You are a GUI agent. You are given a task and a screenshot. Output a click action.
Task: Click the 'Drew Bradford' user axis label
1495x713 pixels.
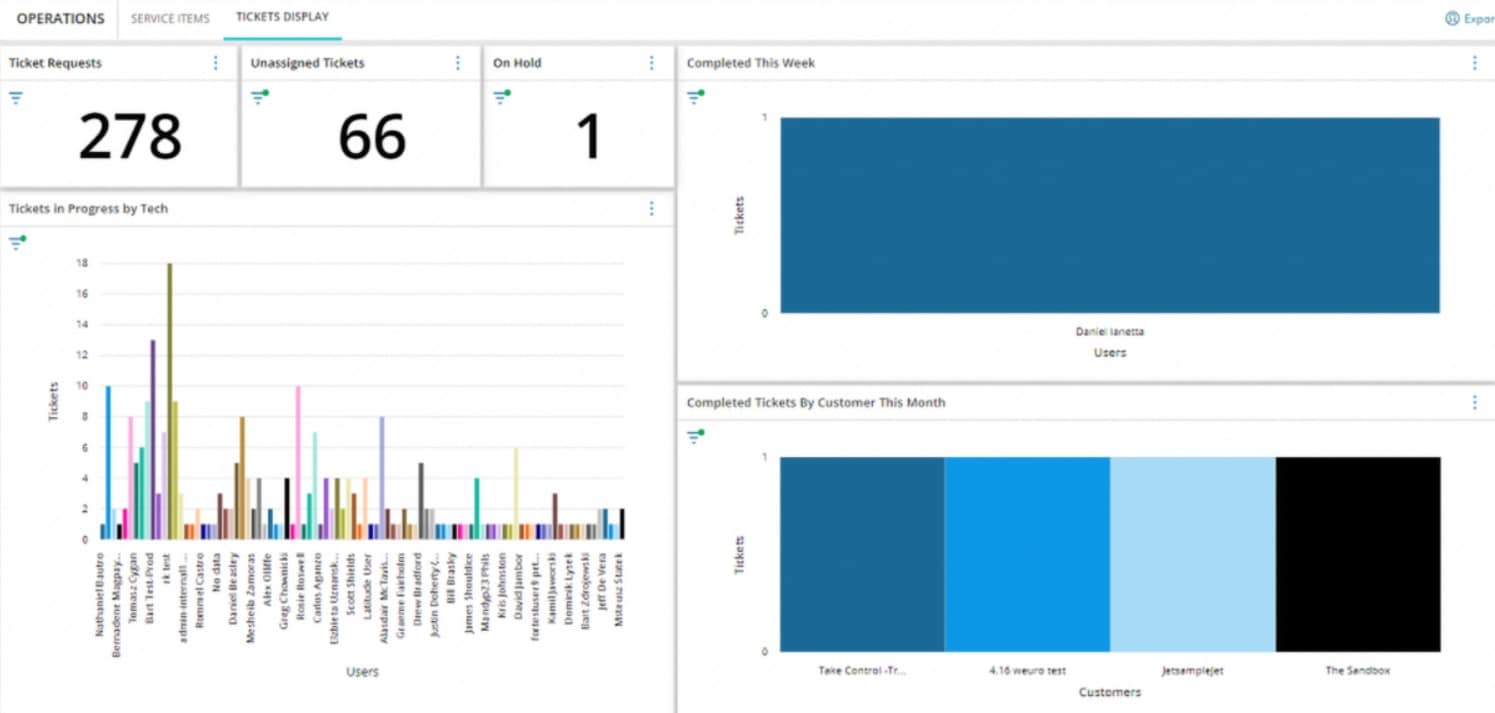[x=418, y=588]
